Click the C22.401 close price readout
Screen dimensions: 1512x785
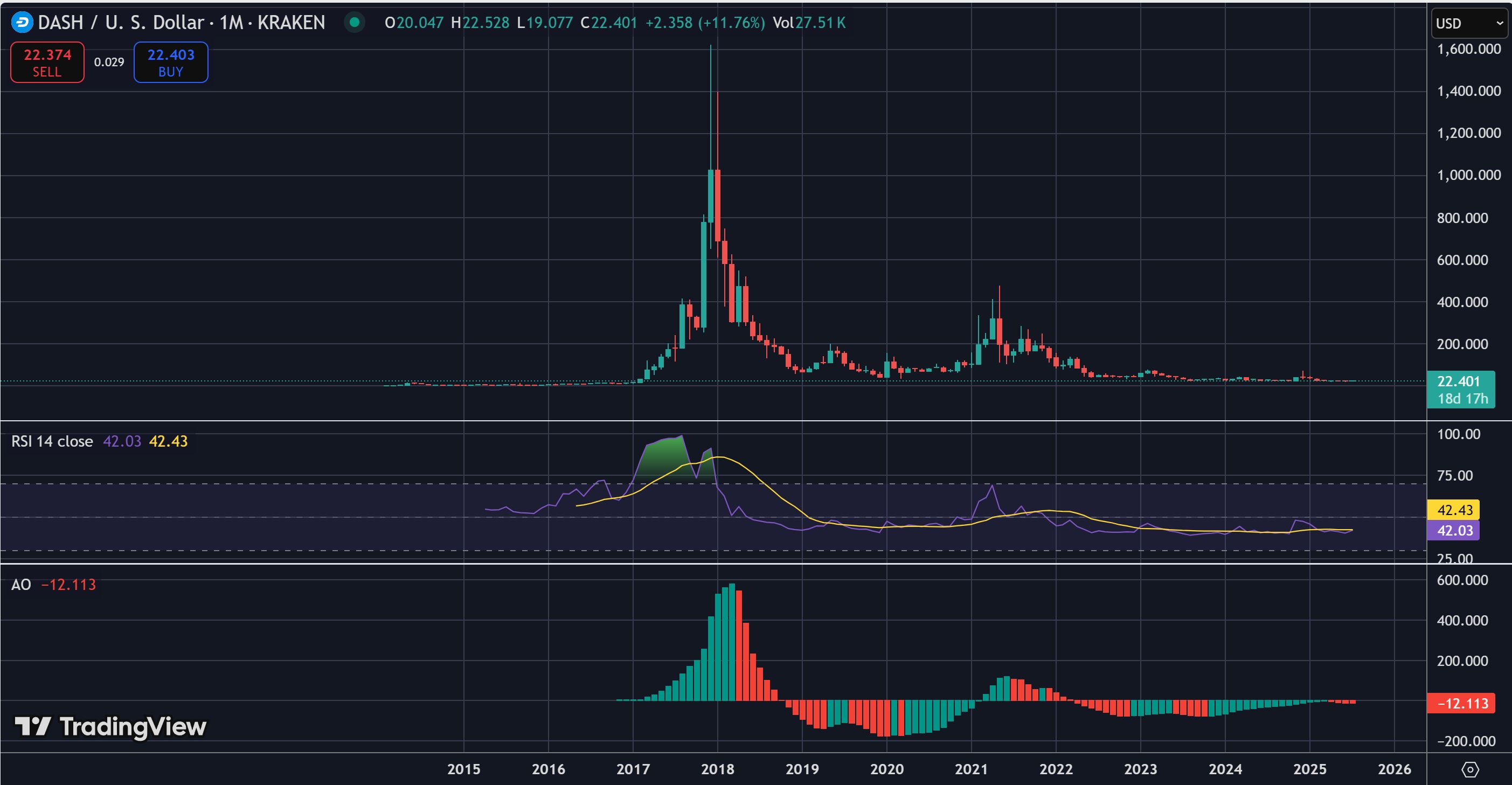click(609, 22)
